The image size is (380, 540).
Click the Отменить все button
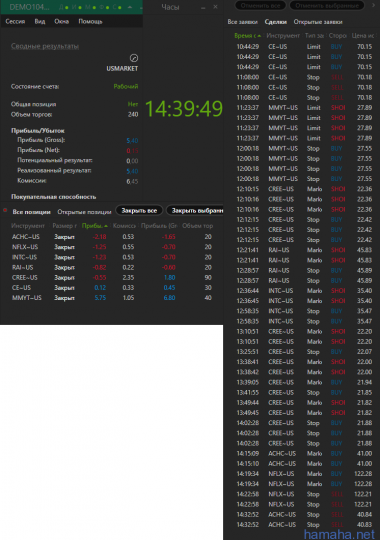(x=260, y=5)
